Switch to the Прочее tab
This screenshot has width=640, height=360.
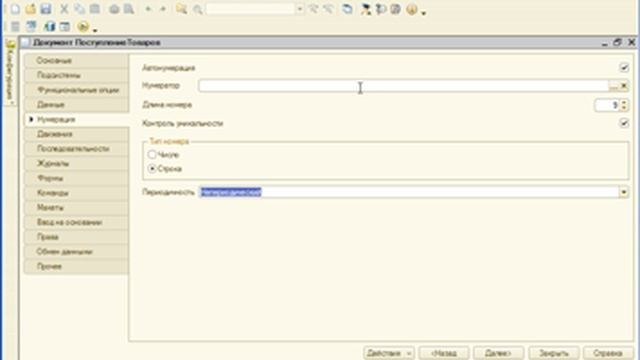[x=77, y=266]
